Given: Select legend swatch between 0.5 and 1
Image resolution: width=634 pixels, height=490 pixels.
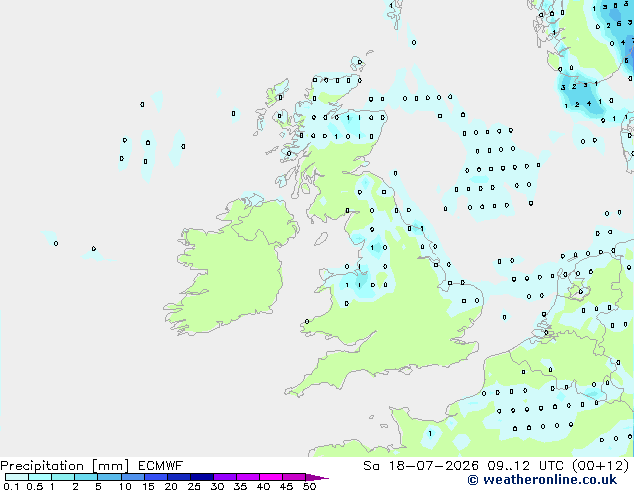Looking at the screenshot, I should (40, 477).
